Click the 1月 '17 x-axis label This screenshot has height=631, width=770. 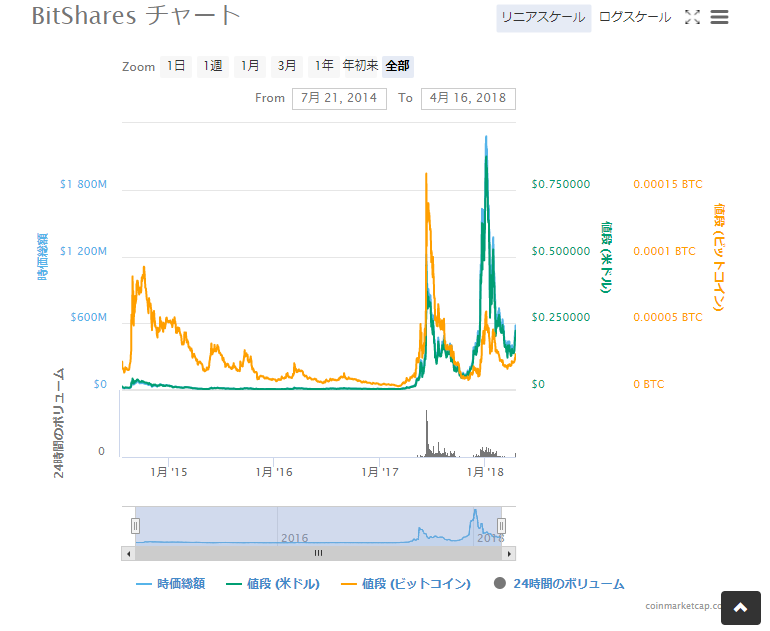click(x=380, y=472)
